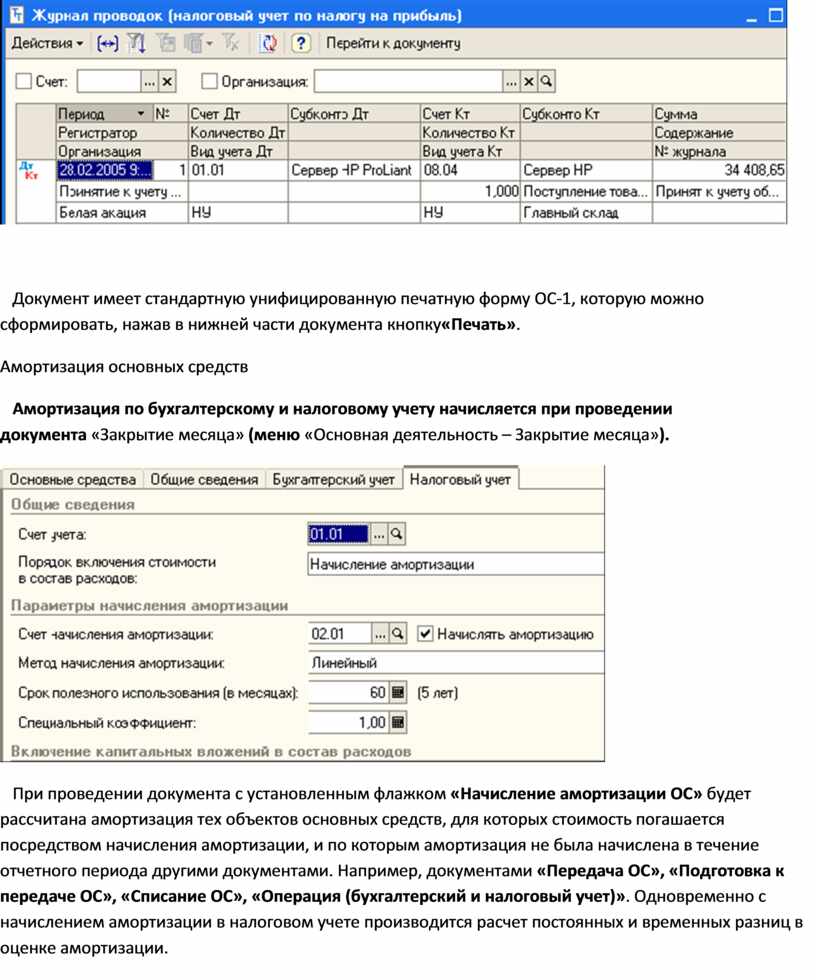The image size is (816, 980).
Task: Click the date interval icon in toolbar
Action: click(107, 43)
